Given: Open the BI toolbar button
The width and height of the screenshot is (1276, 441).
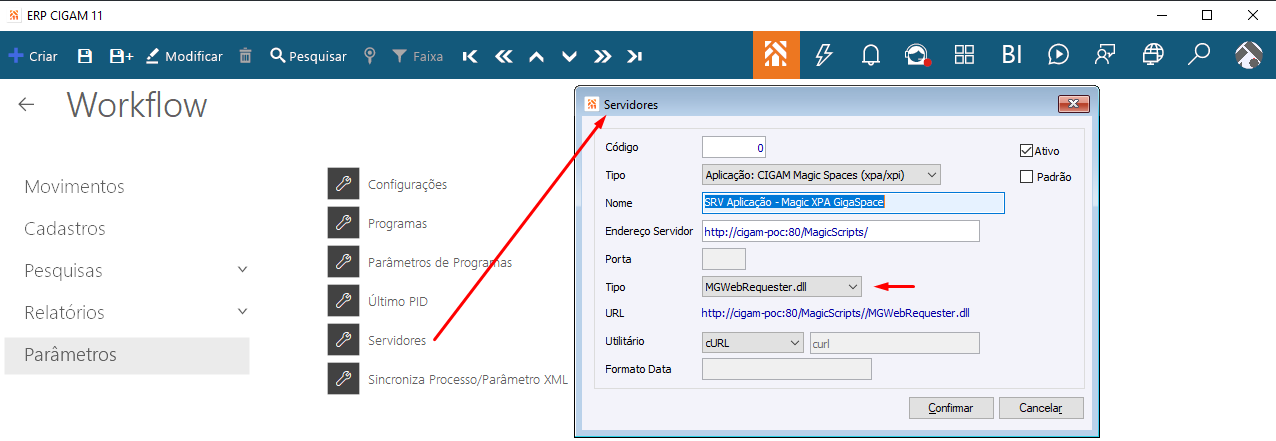Looking at the screenshot, I should tap(1011, 55).
